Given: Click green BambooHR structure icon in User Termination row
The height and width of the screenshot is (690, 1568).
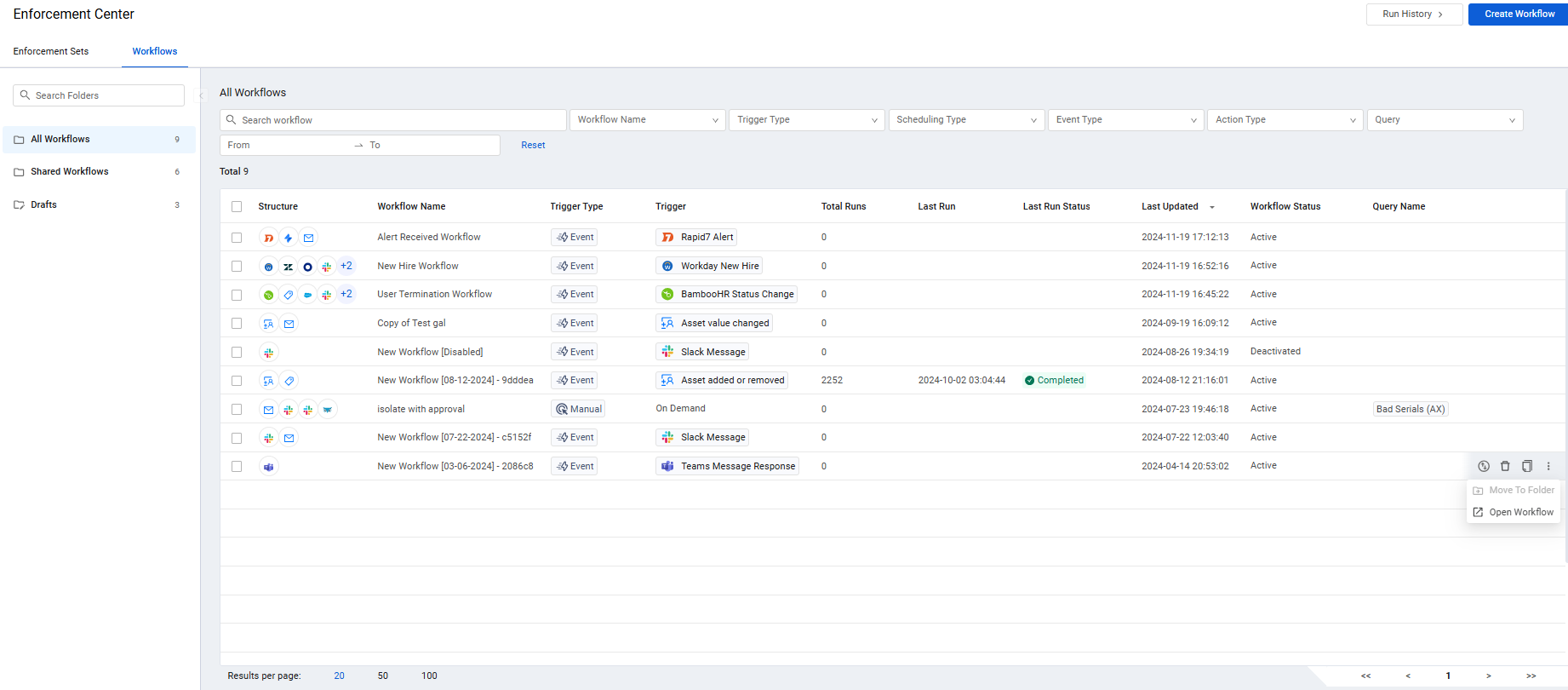Looking at the screenshot, I should click(x=269, y=295).
